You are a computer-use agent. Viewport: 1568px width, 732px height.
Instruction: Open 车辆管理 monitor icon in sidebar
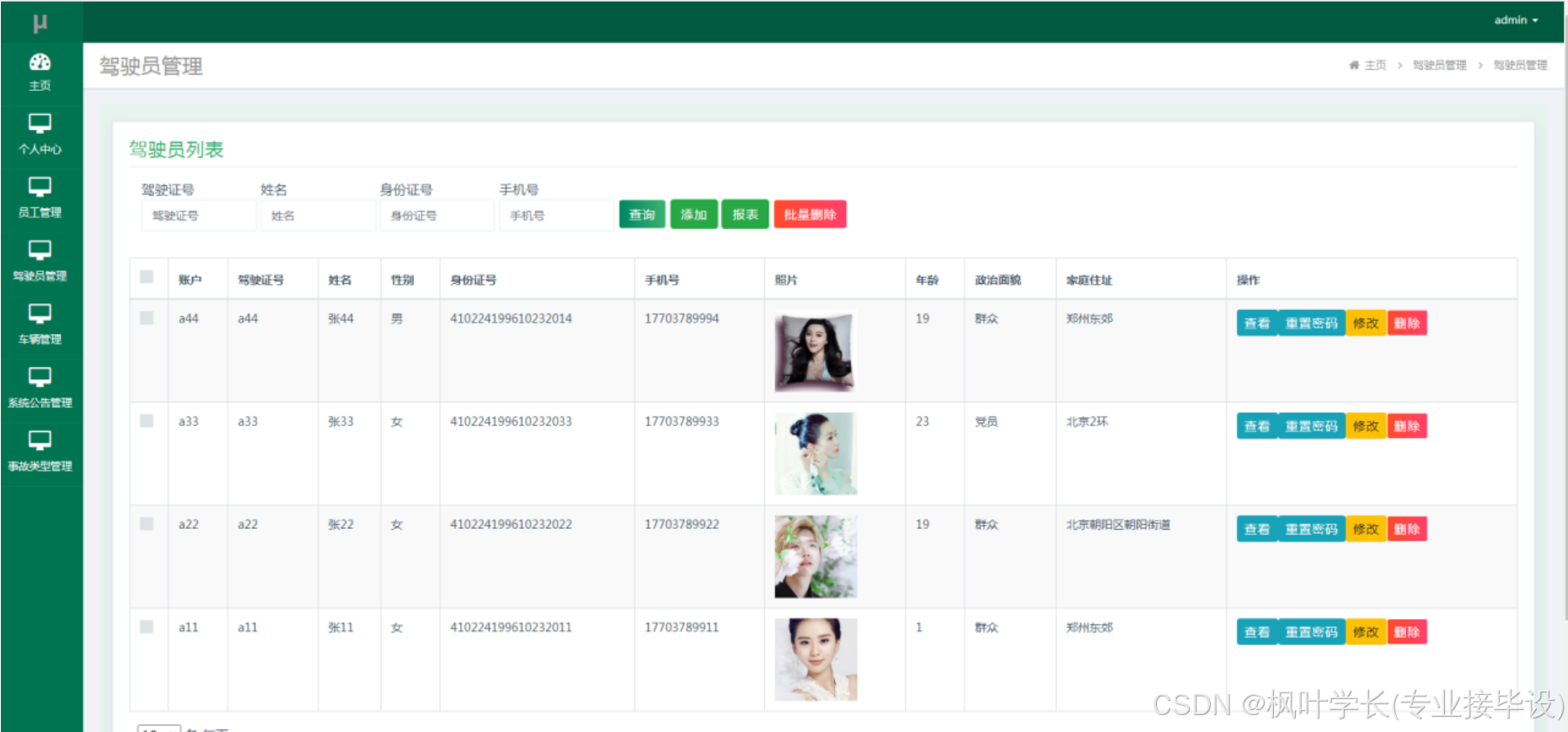click(x=40, y=314)
